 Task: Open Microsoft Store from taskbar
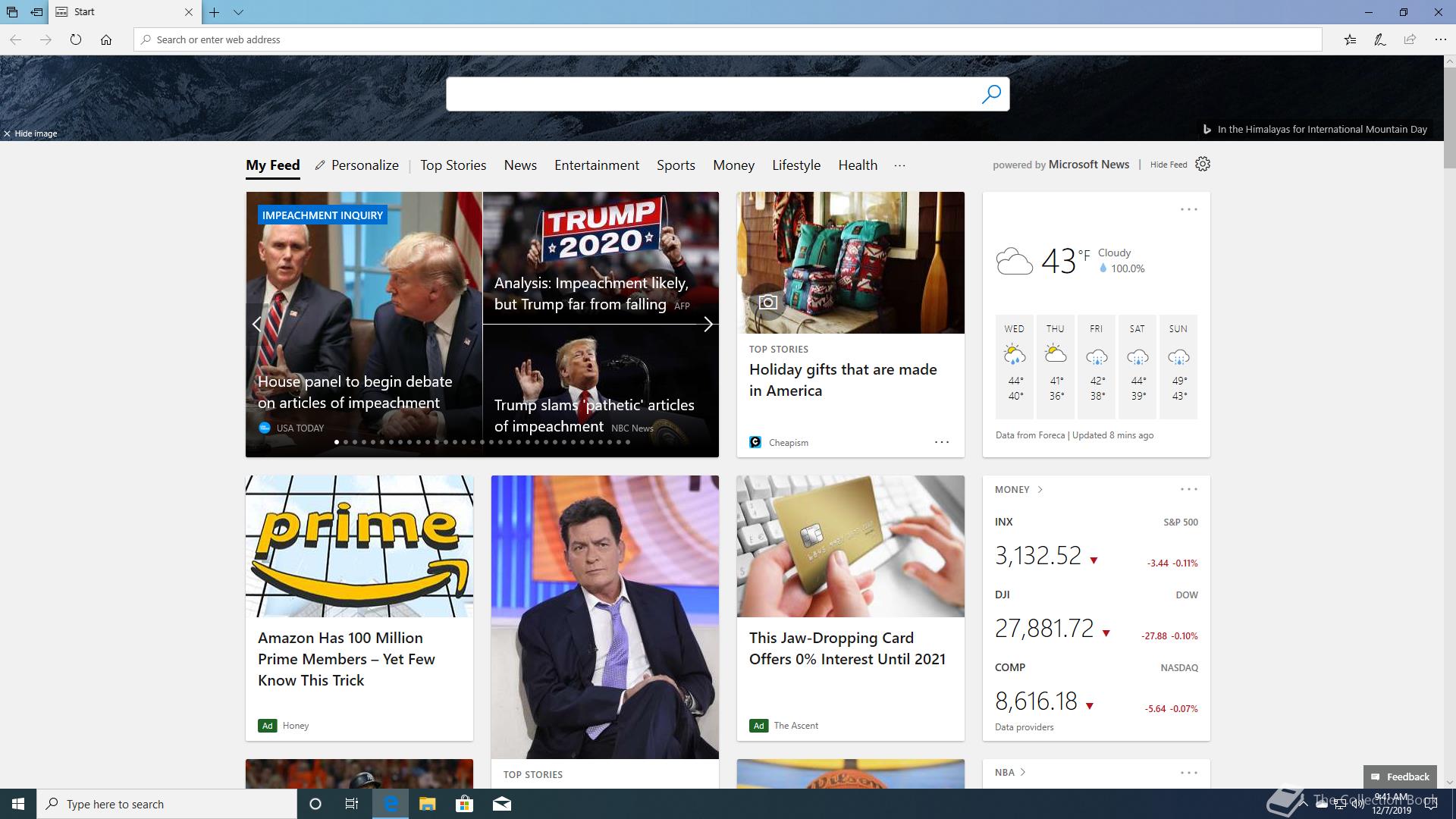click(464, 804)
